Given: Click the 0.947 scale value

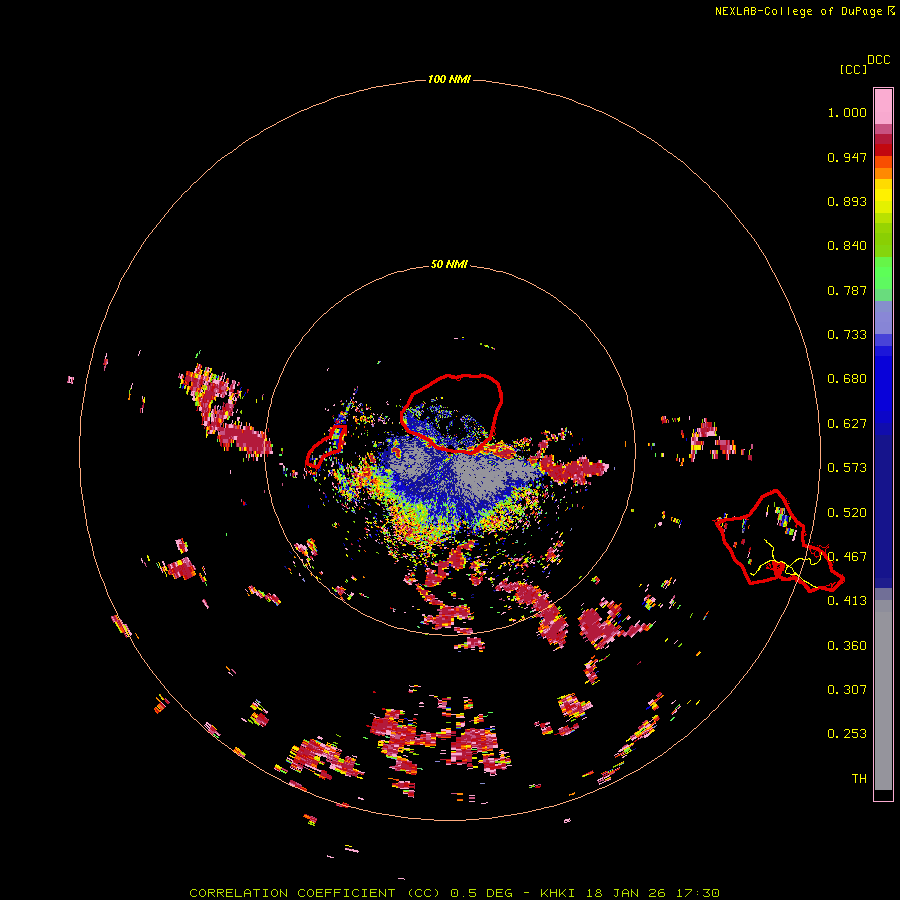Looking at the screenshot, I should [x=847, y=157].
